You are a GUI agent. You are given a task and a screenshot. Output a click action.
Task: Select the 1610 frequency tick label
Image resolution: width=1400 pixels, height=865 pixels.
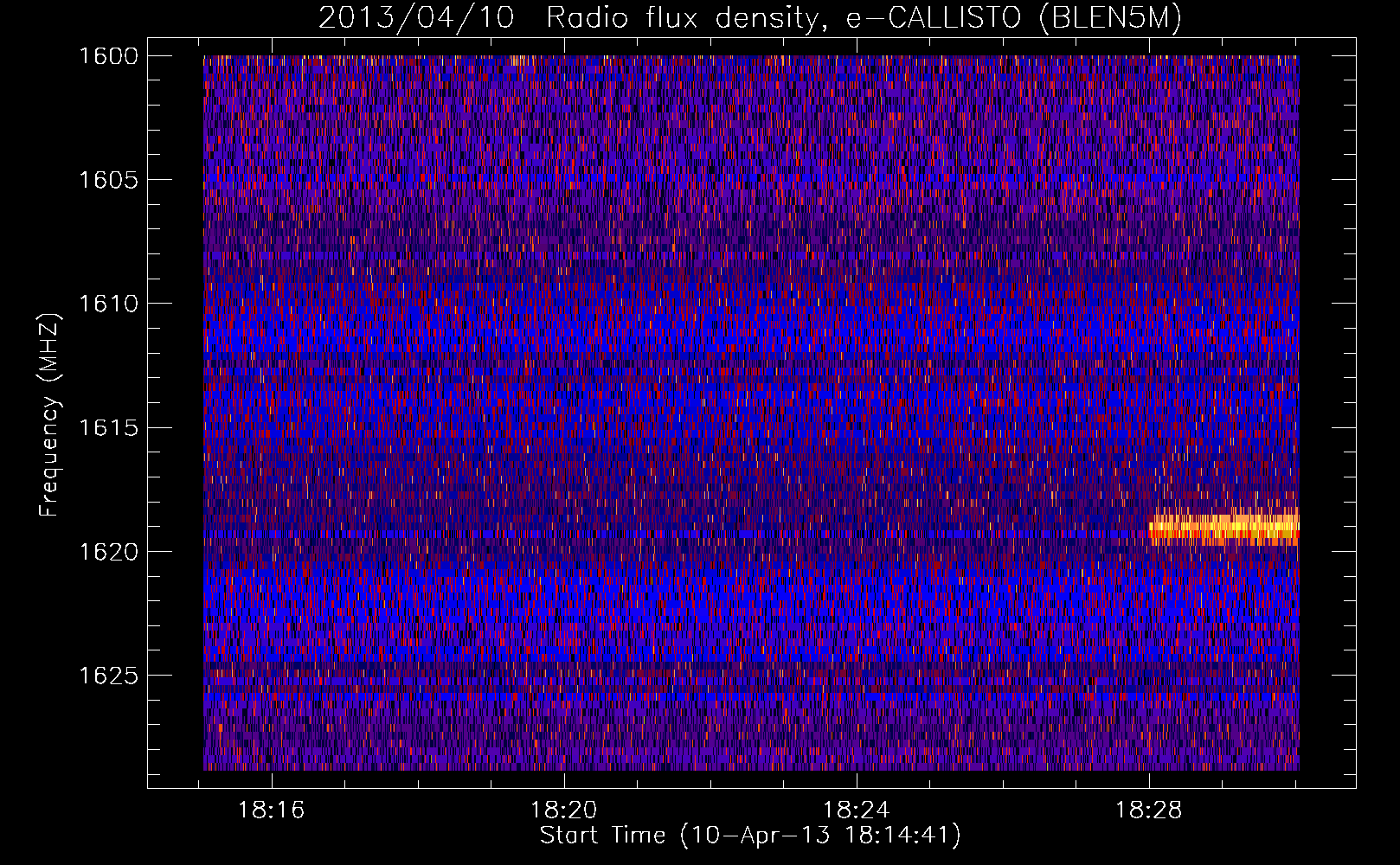coord(108,304)
